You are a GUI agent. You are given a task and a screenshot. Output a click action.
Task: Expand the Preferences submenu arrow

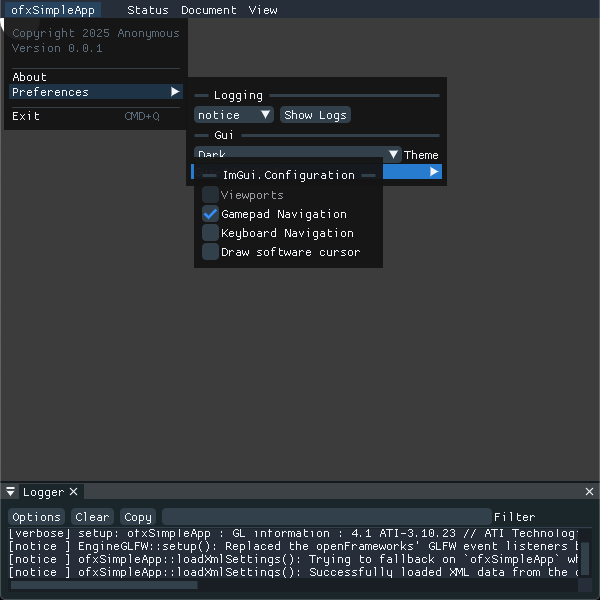click(175, 92)
